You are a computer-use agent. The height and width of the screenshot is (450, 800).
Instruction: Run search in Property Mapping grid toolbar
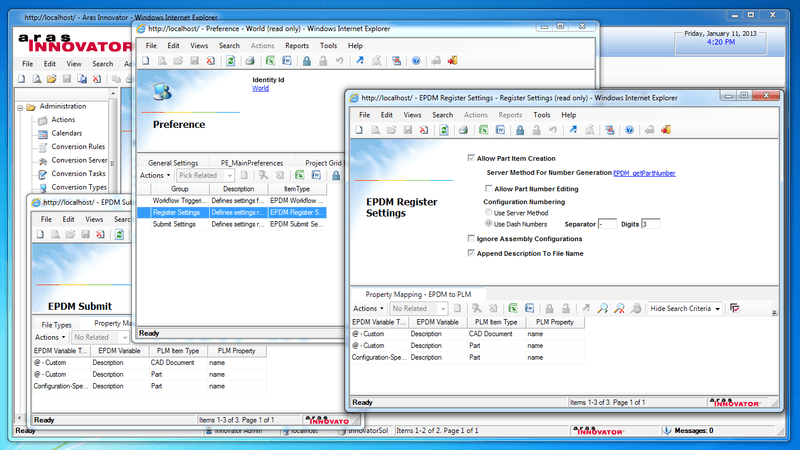603,308
